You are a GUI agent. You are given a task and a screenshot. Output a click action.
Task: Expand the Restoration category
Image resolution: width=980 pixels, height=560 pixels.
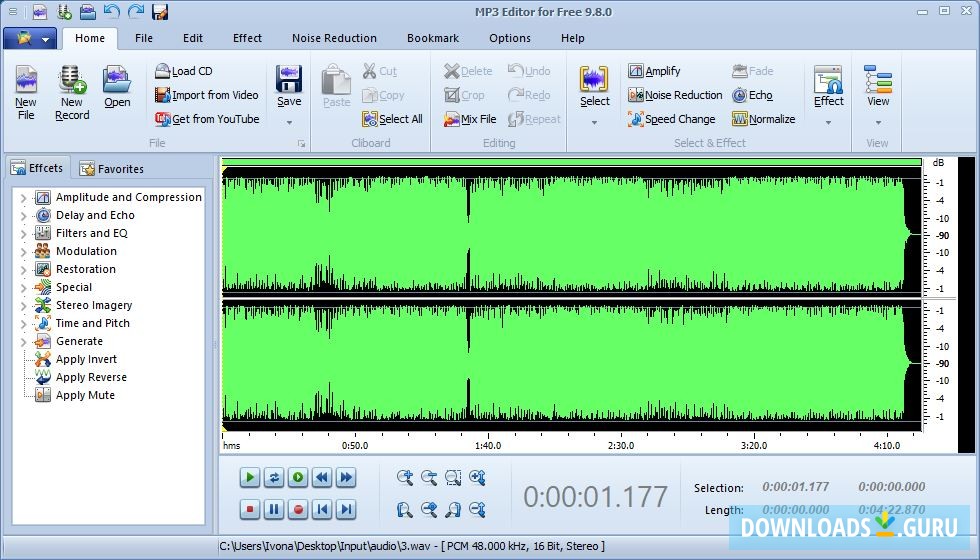pyautogui.click(x=23, y=270)
